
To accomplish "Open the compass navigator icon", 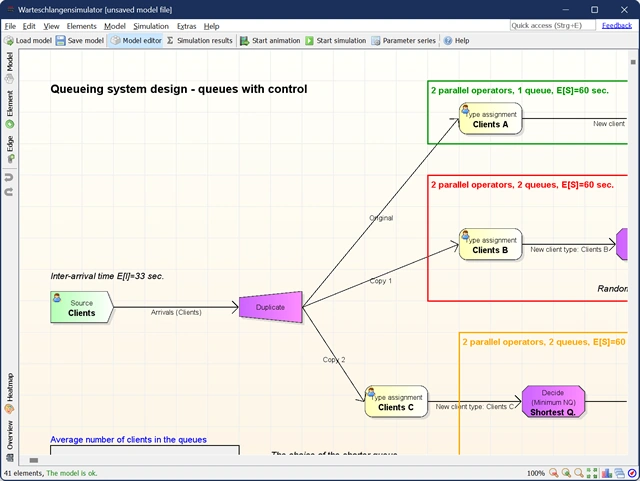I will coord(632,473).
